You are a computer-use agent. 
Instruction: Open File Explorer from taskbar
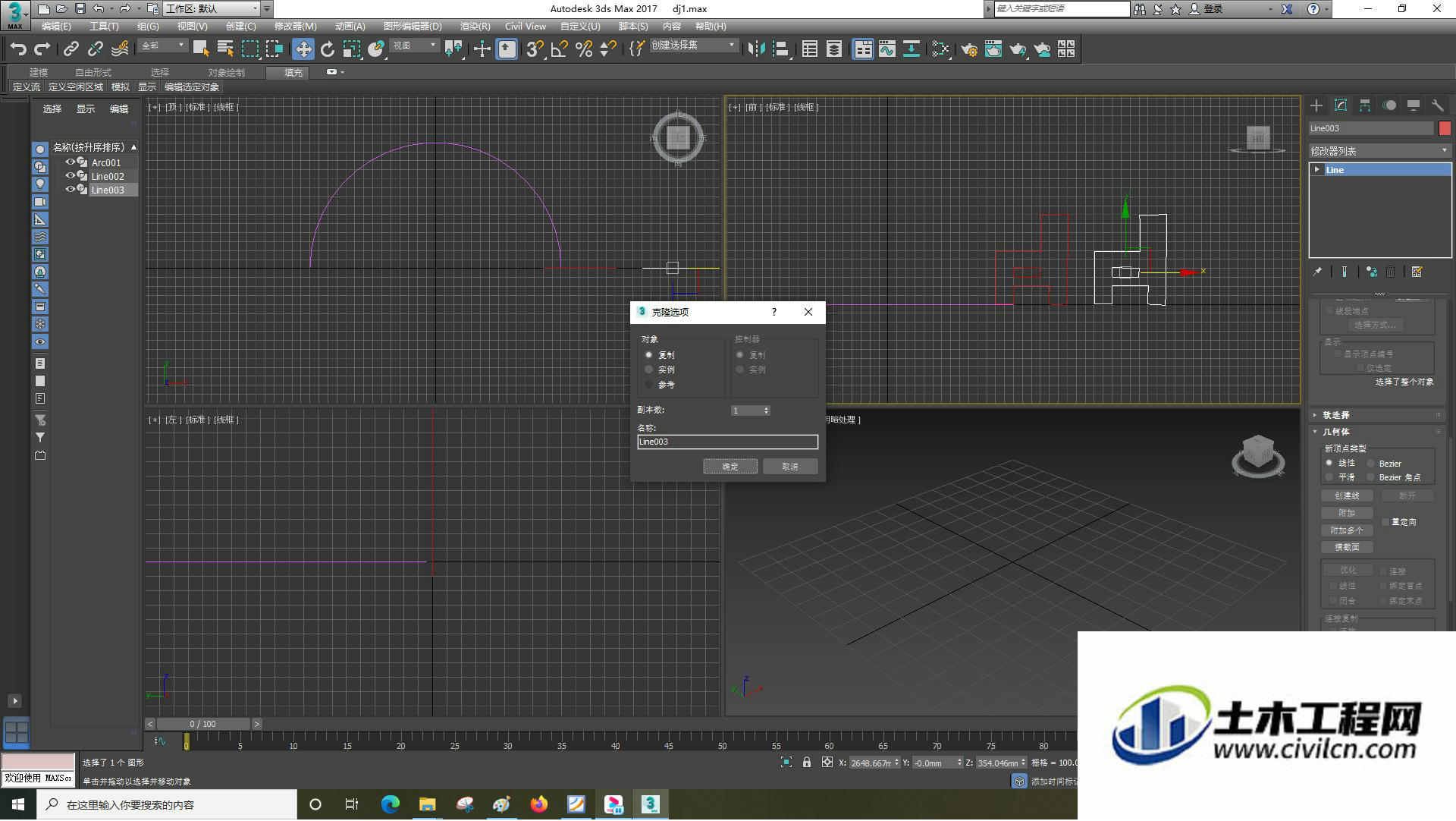point(428,804)
